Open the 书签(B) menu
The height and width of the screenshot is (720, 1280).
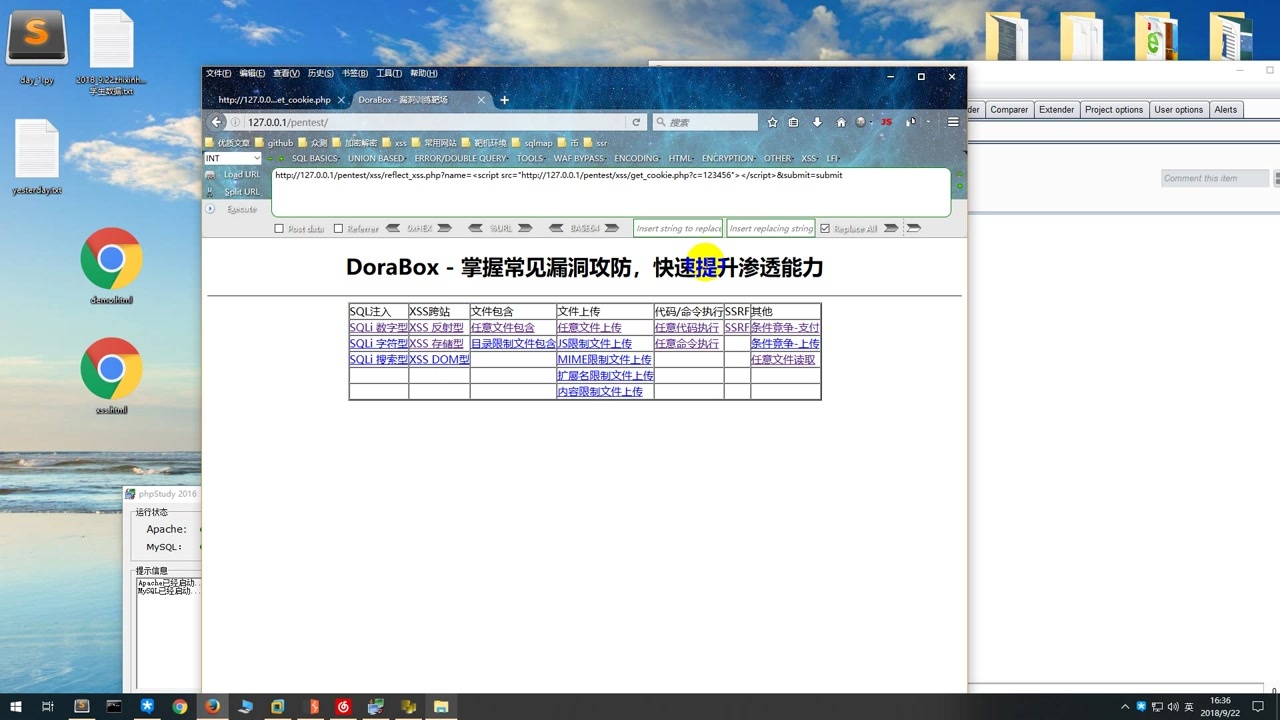pos(355,74)
